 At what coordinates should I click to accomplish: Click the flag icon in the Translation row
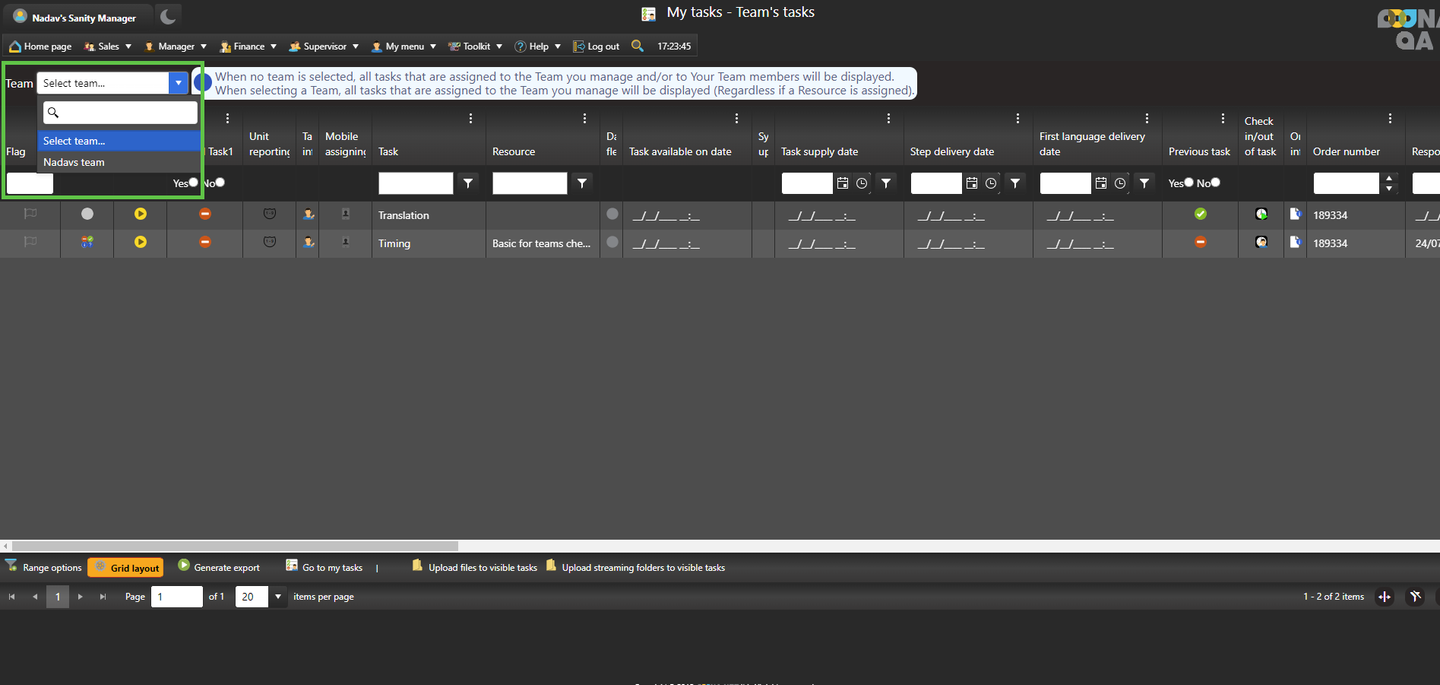(30, 214)
